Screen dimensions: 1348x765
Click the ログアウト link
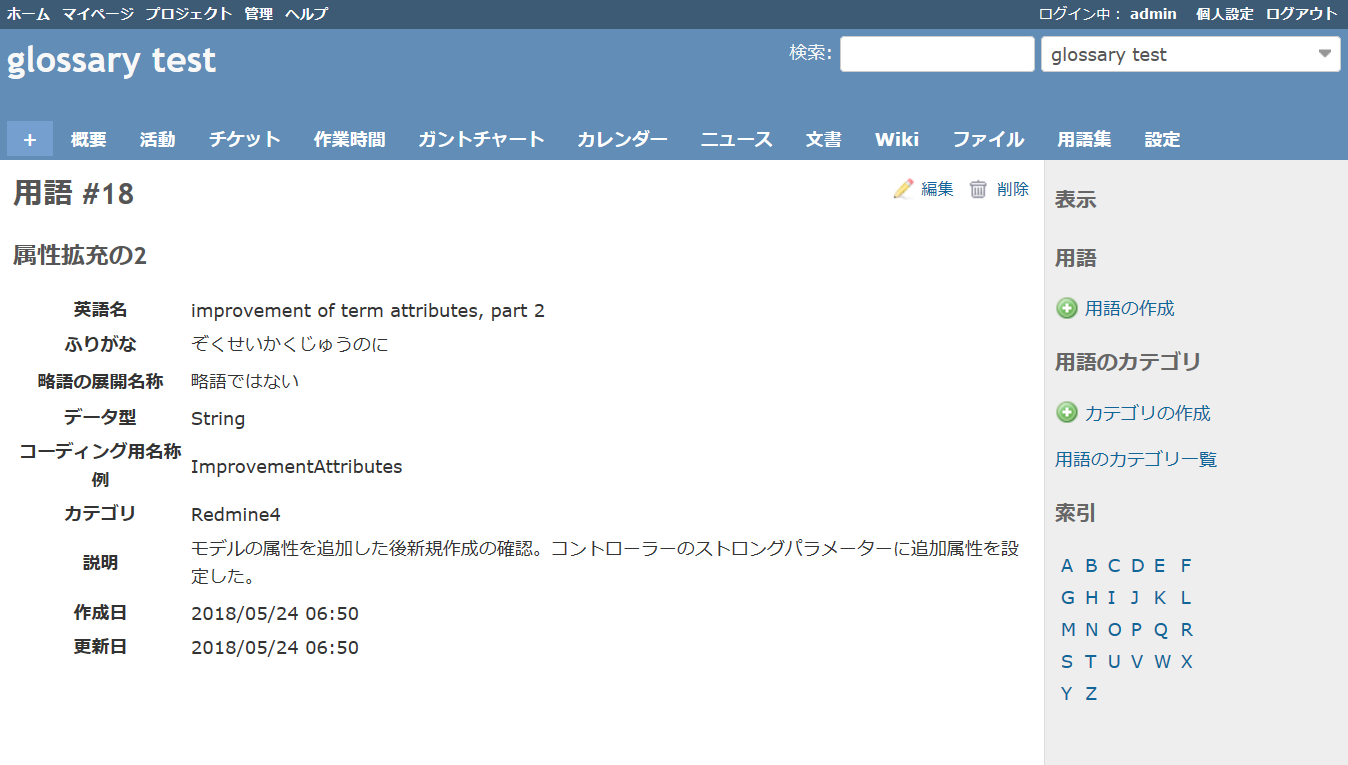click(x=1301, y=14)
